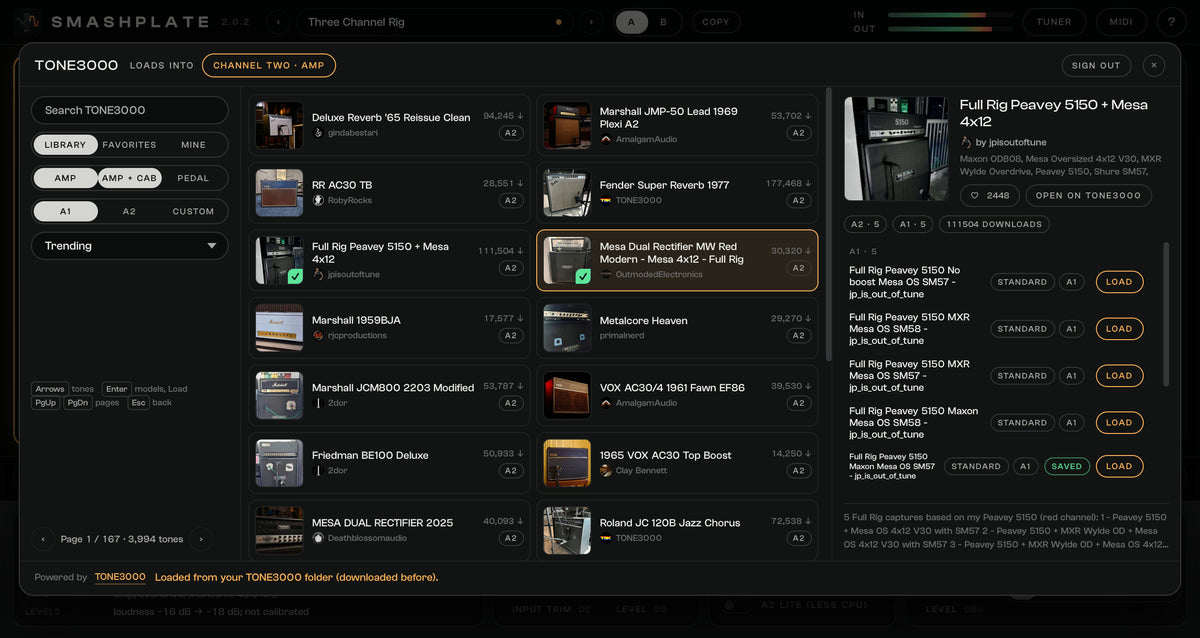This screenshot has height=638, width=1200.
Task: Open Channel Two · Amp target selector
Action: [x=269, y=65]
